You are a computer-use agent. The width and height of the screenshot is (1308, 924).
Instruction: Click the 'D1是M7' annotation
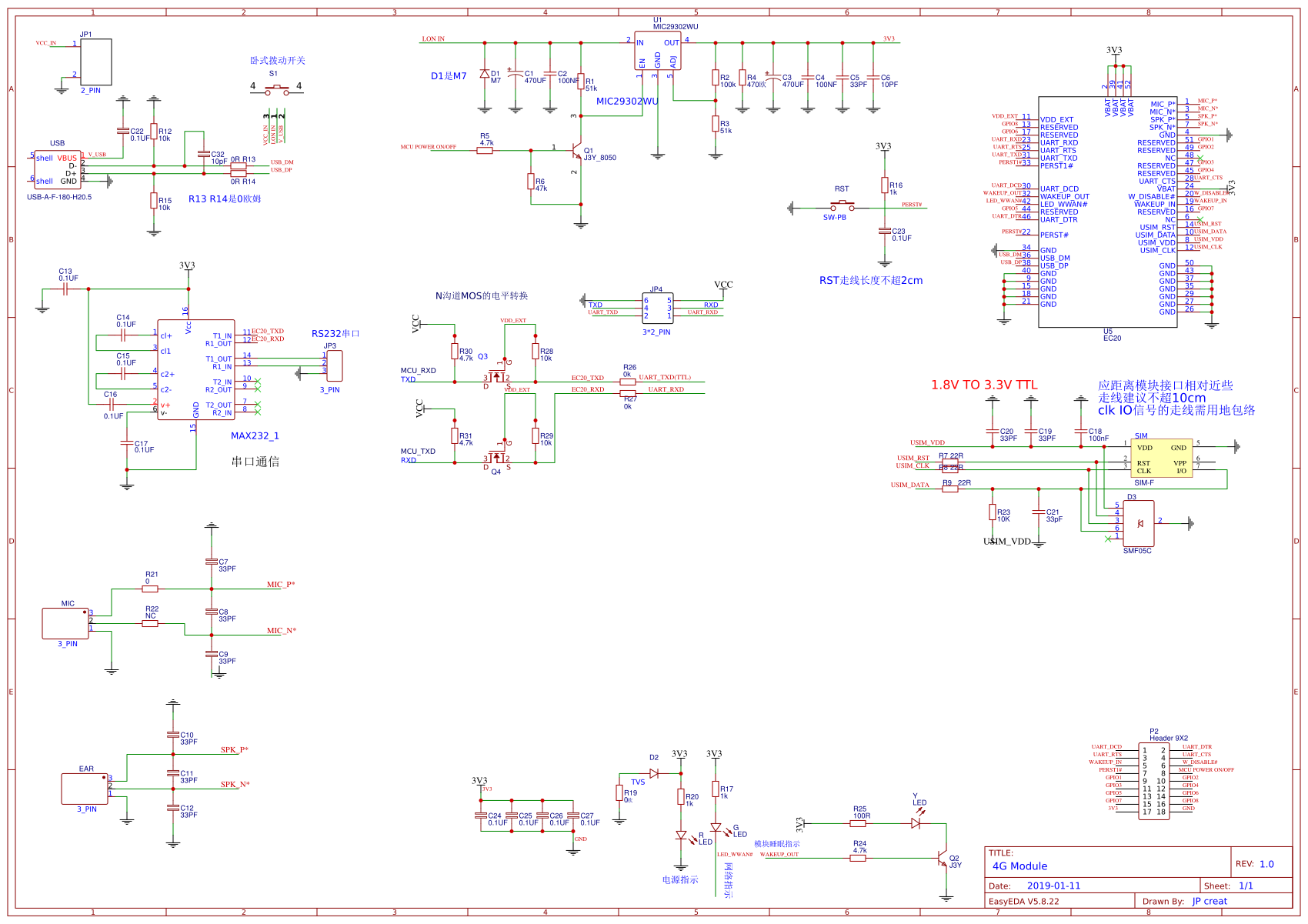[449, 76]
